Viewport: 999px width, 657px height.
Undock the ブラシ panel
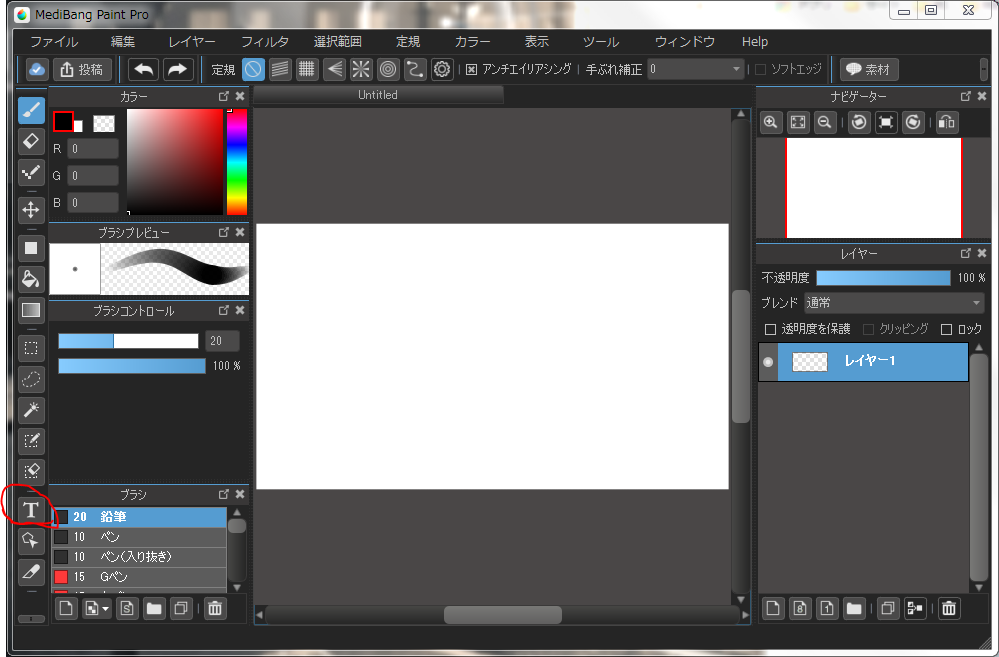click(224, 495)
